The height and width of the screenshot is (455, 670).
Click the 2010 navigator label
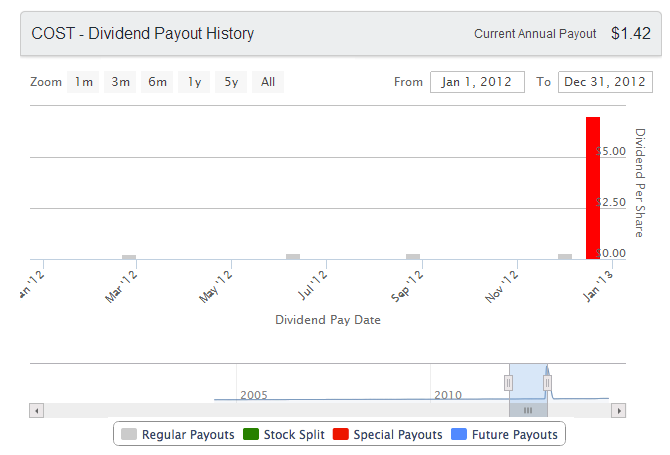pos(448,395)
